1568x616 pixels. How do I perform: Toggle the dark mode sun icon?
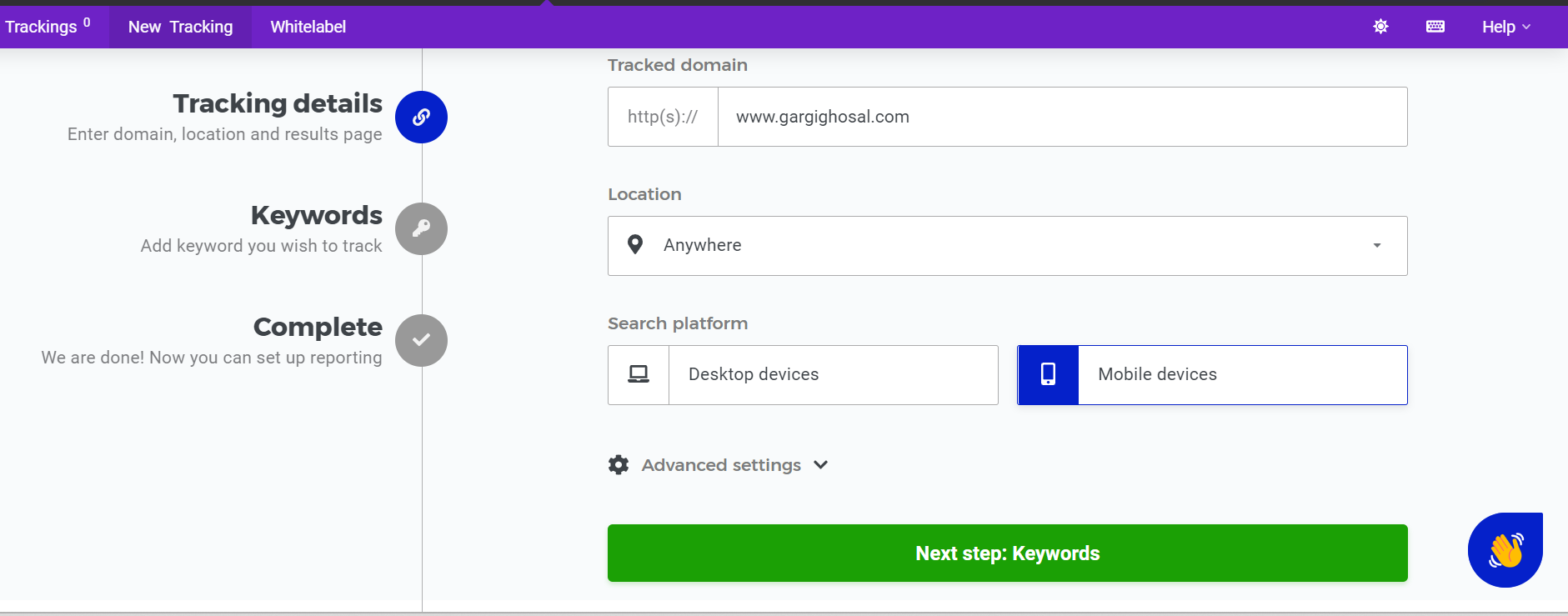[x=1380, y=27]
